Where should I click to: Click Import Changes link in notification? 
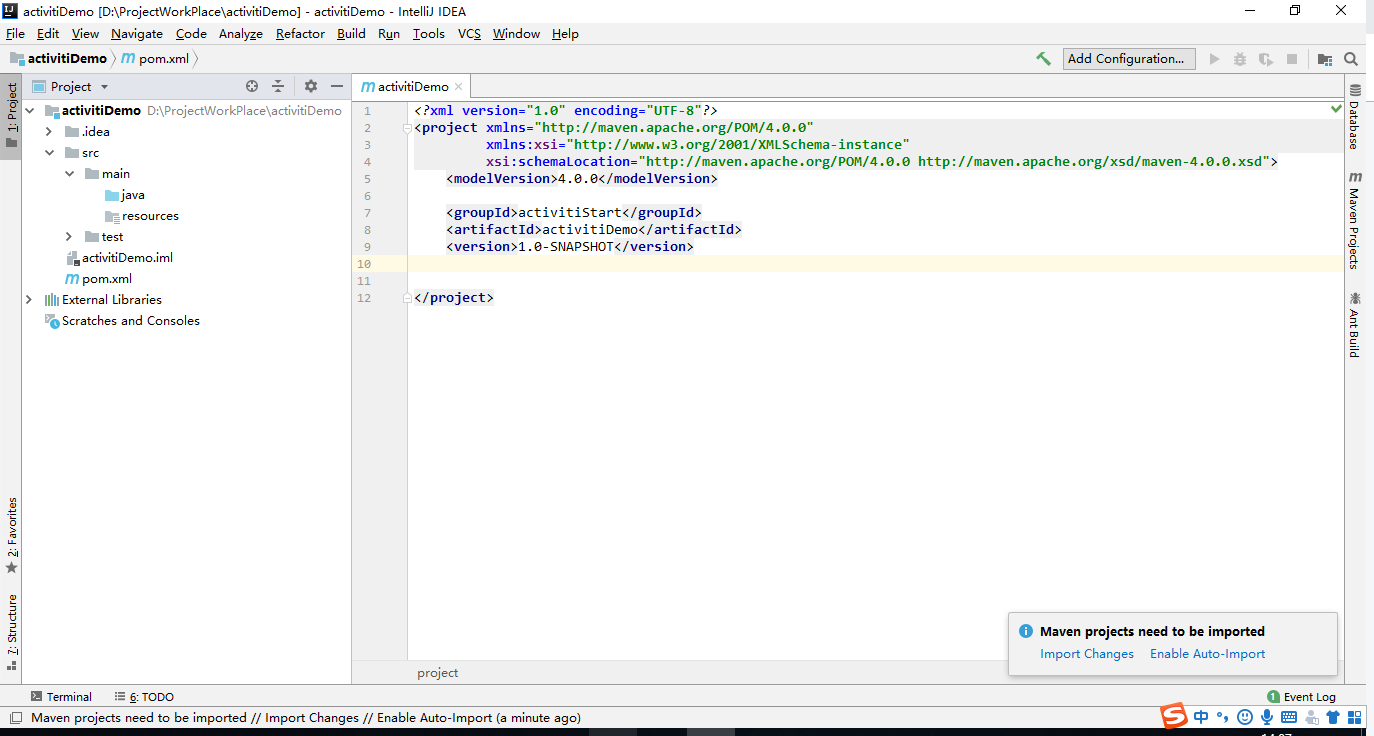1087,654
